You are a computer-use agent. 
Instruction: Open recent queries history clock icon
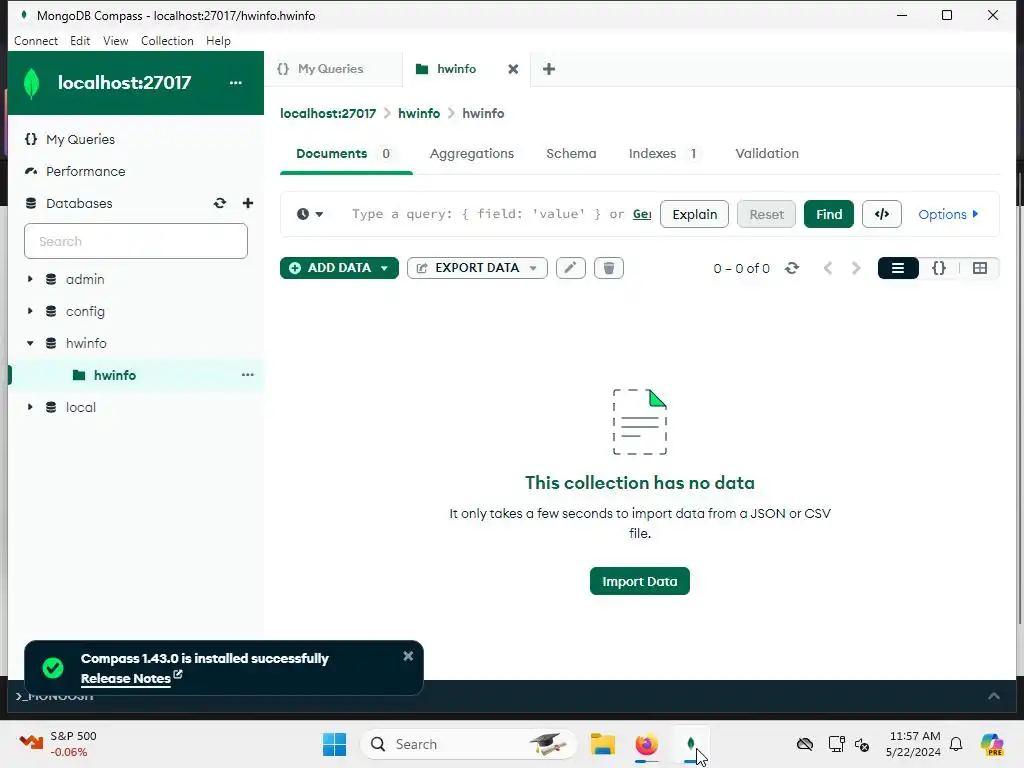pyautogui.click(x=310, y=214)
